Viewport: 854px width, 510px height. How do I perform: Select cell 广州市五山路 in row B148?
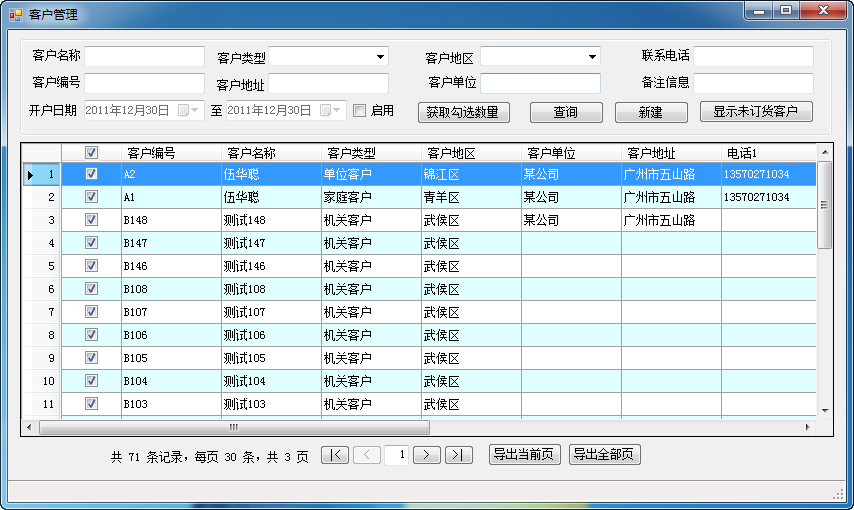coord(672,220)
